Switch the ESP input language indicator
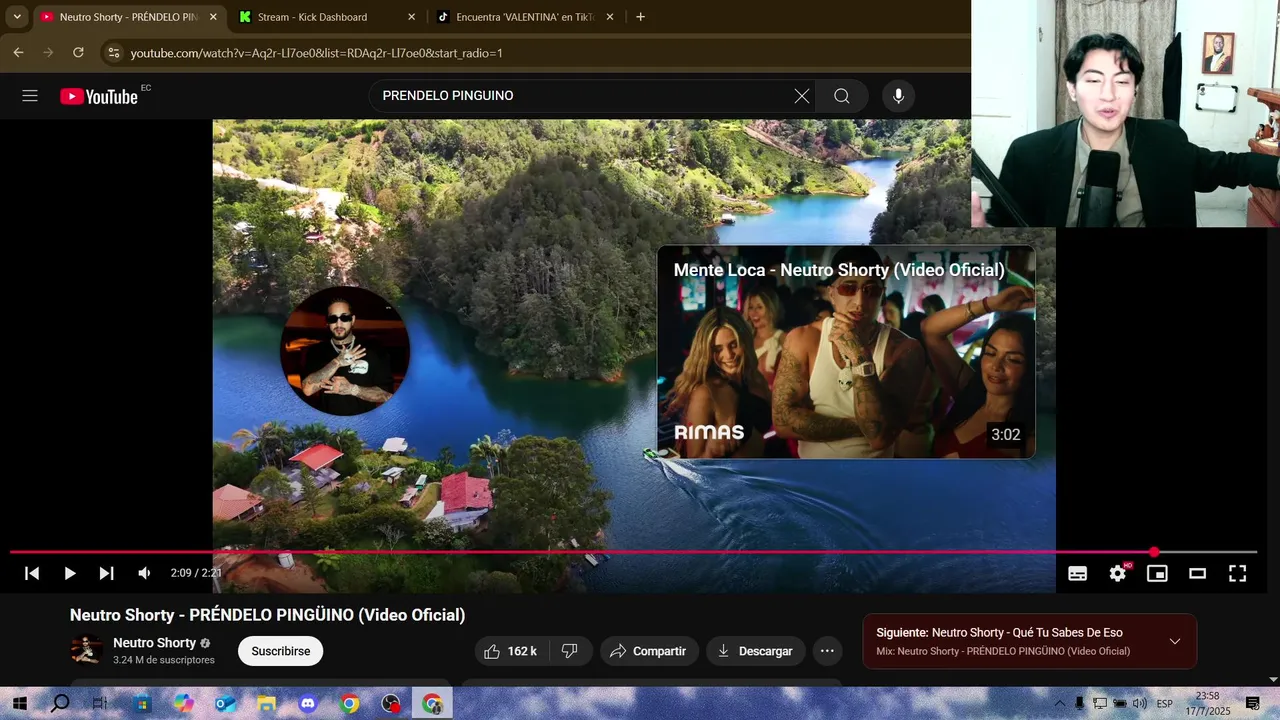This screenshot has width=1280, height=720. click(x=1165, y=704)
